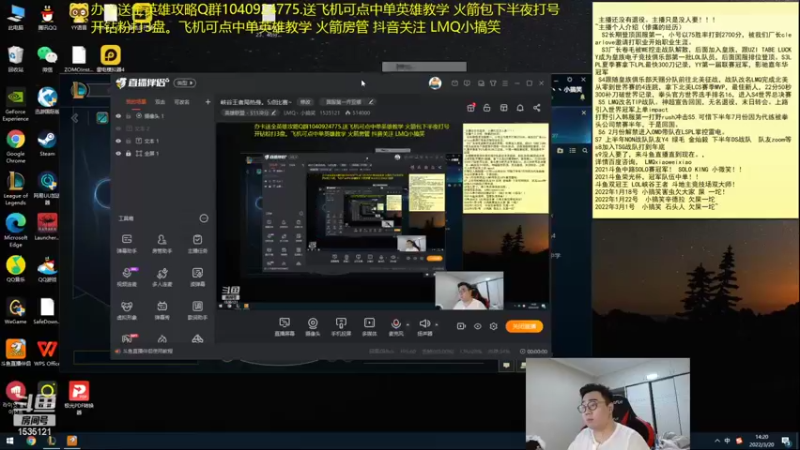The width and height of the screenshot is (800, 450).
Task: Select the 摄像头 1 source row
Action: [162, 116]
